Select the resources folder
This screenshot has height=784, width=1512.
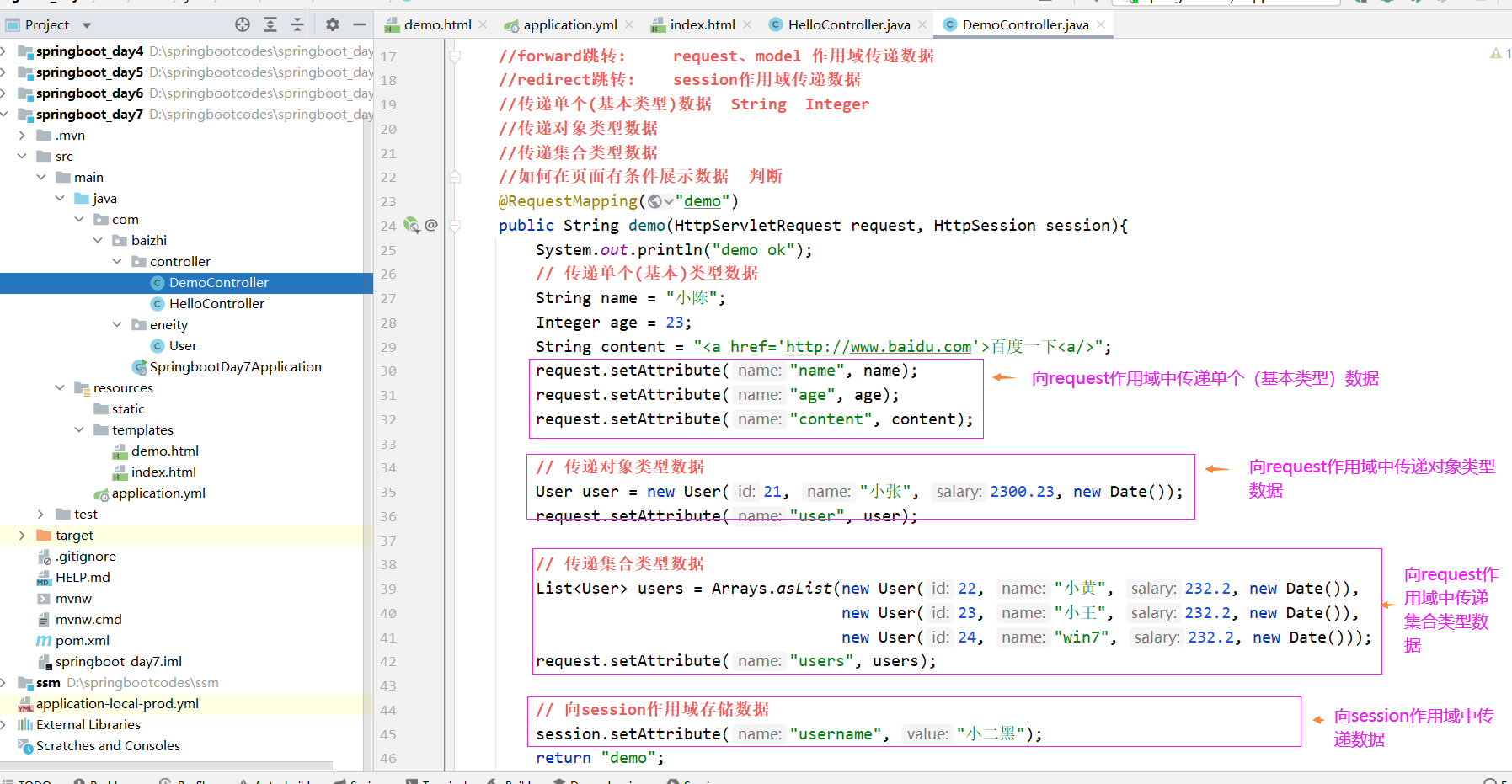[123, 388]
